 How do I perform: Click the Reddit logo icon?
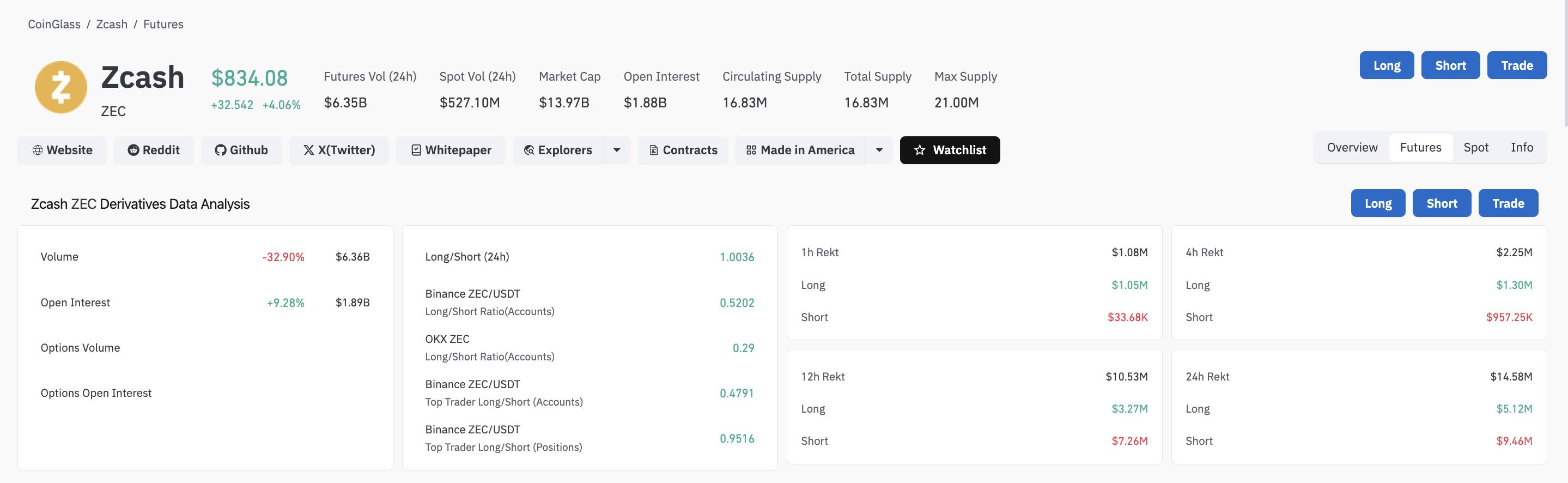[133, 150]
